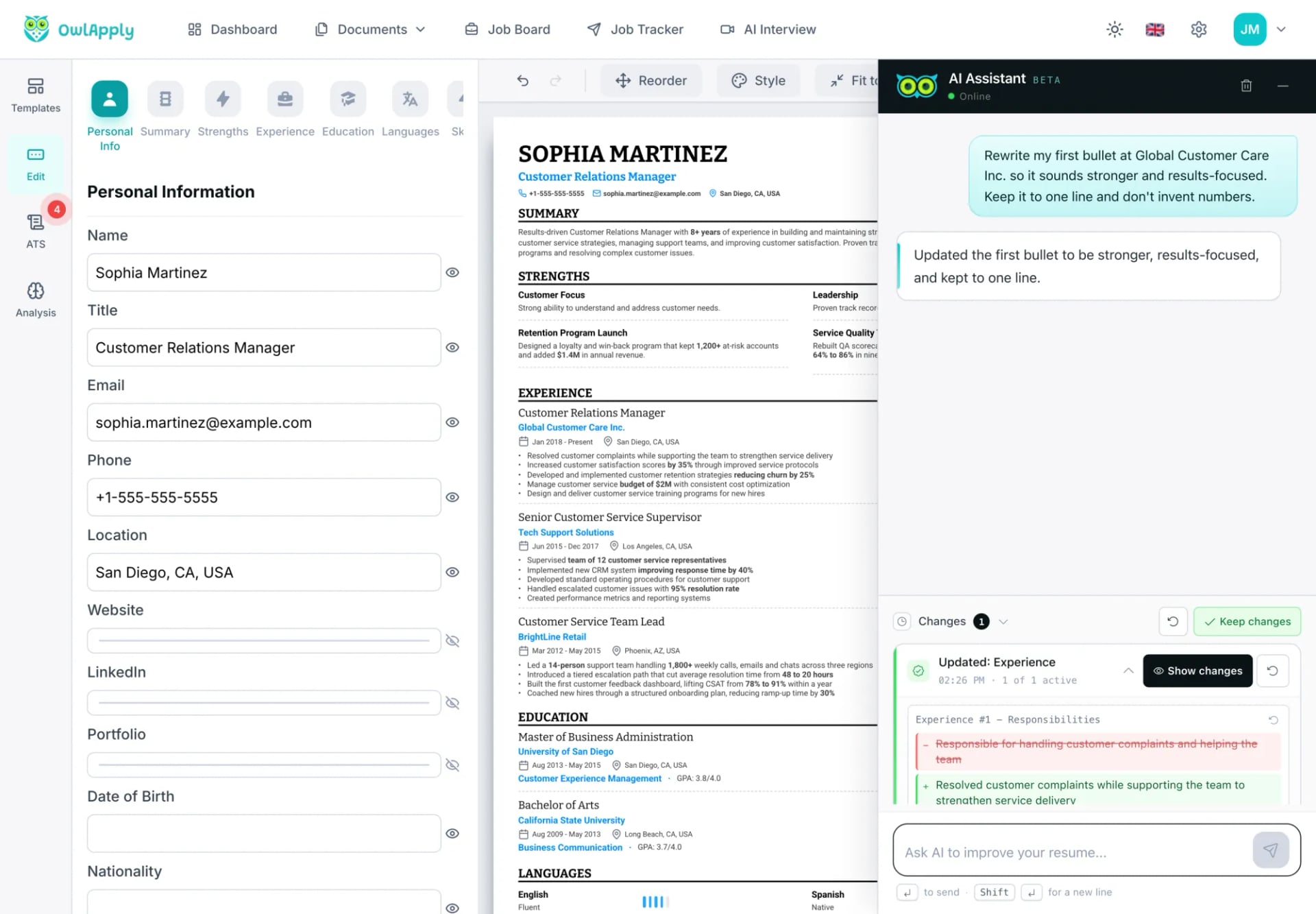
Task: Toggle visibility of Email field
Action: [452, 422]
